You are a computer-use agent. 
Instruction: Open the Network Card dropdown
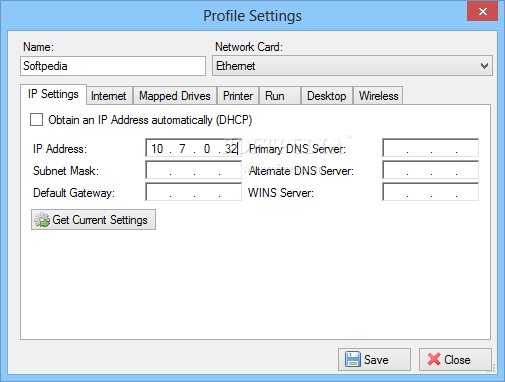352,66
